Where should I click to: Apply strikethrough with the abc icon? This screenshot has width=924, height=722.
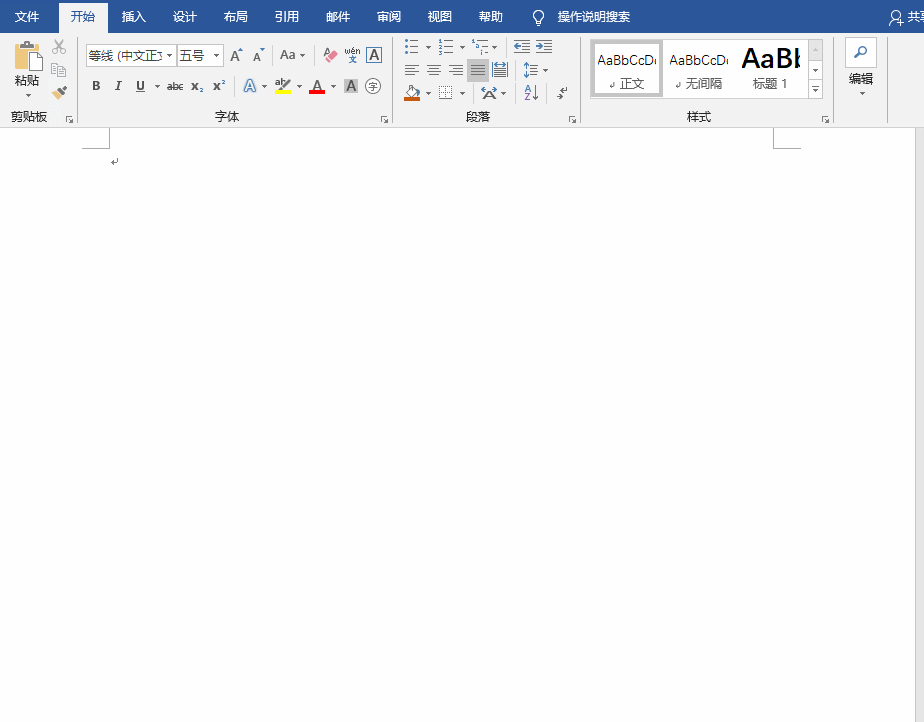click(175, 86)
